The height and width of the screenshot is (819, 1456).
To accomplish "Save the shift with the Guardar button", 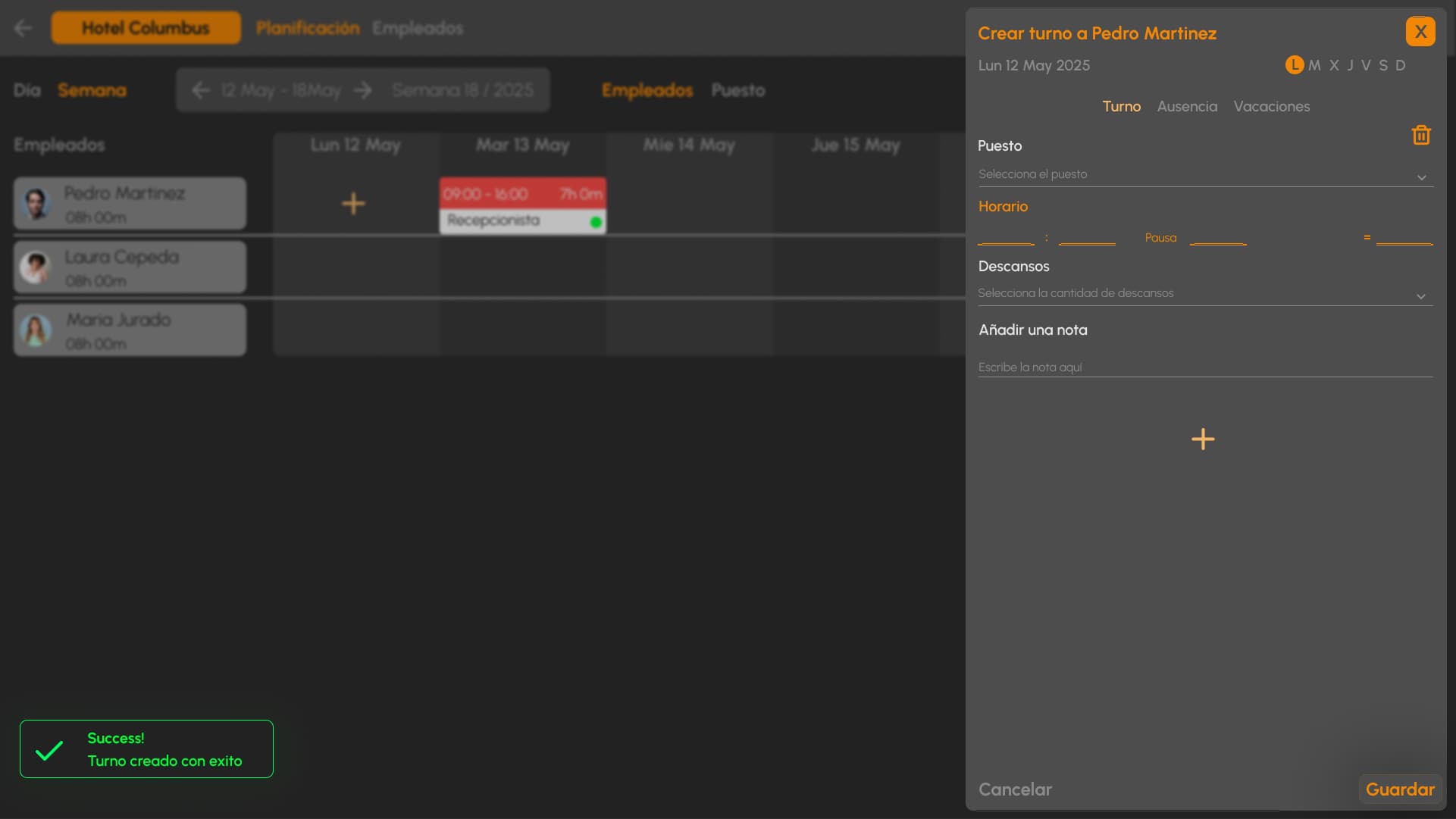I will click(x=1398, y=789).
